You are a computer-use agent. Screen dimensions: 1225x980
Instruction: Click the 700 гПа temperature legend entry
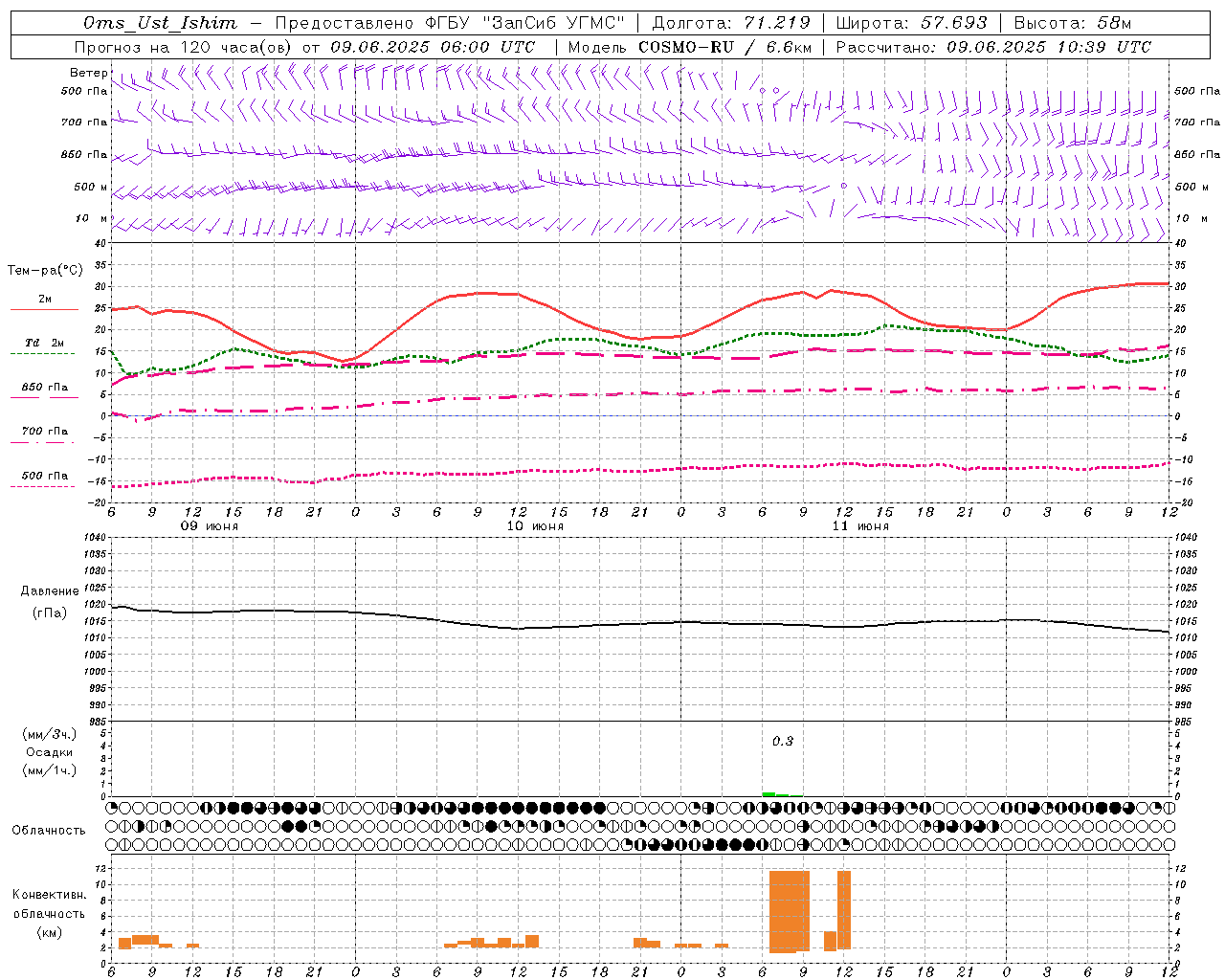click(44, 432)
